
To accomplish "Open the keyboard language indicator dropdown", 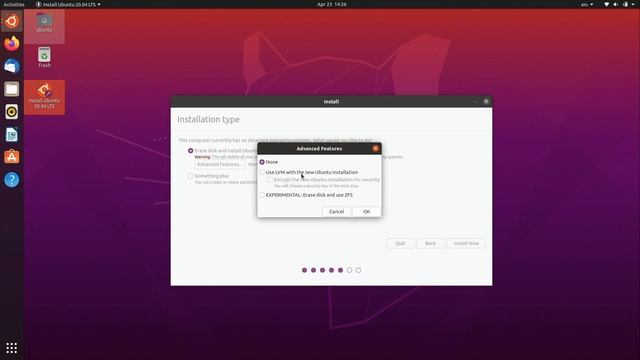I will [x=587, y=4].
